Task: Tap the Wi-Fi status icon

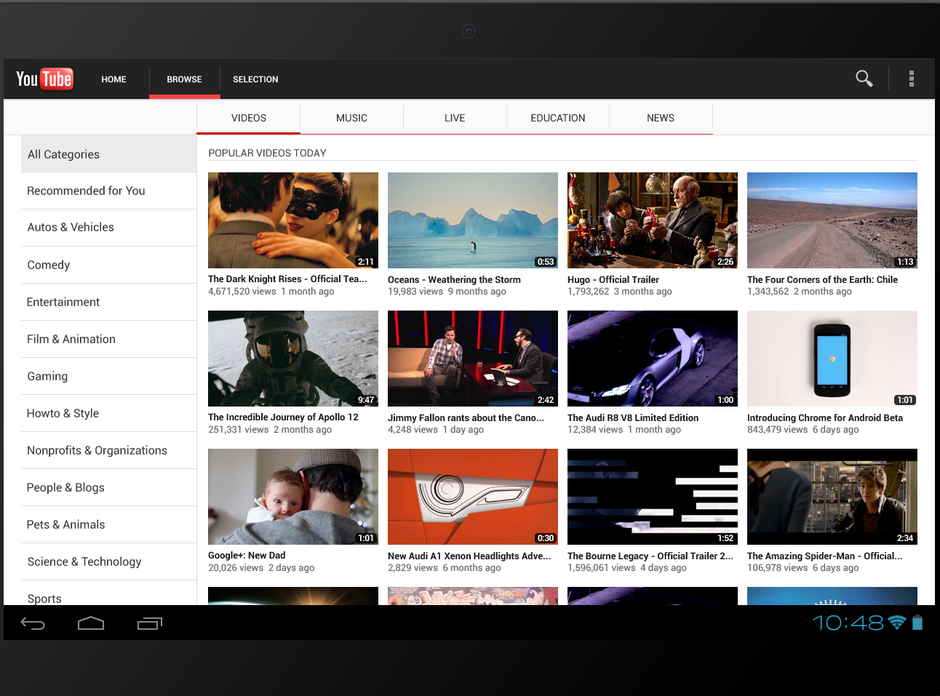Action: pyautogui.click(x=896, y=623)
